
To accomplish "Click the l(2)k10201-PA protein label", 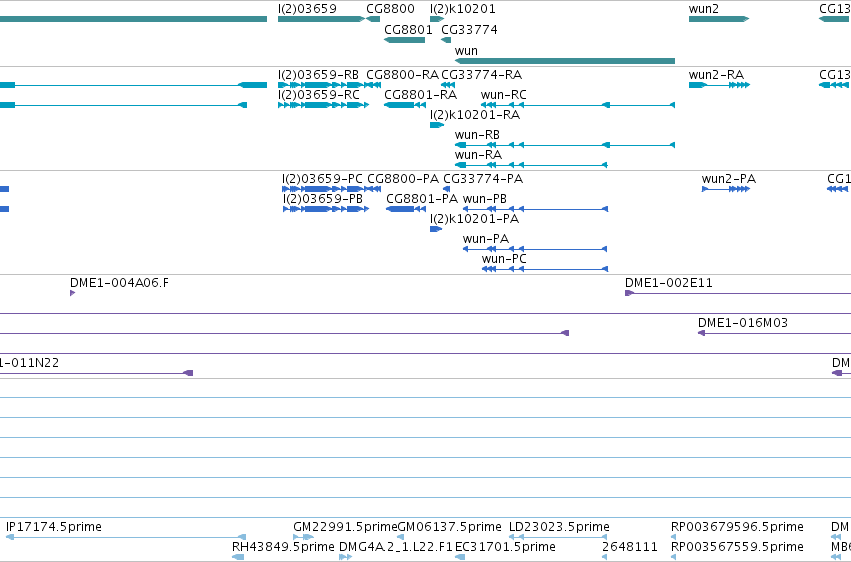I will coord(474,219).
